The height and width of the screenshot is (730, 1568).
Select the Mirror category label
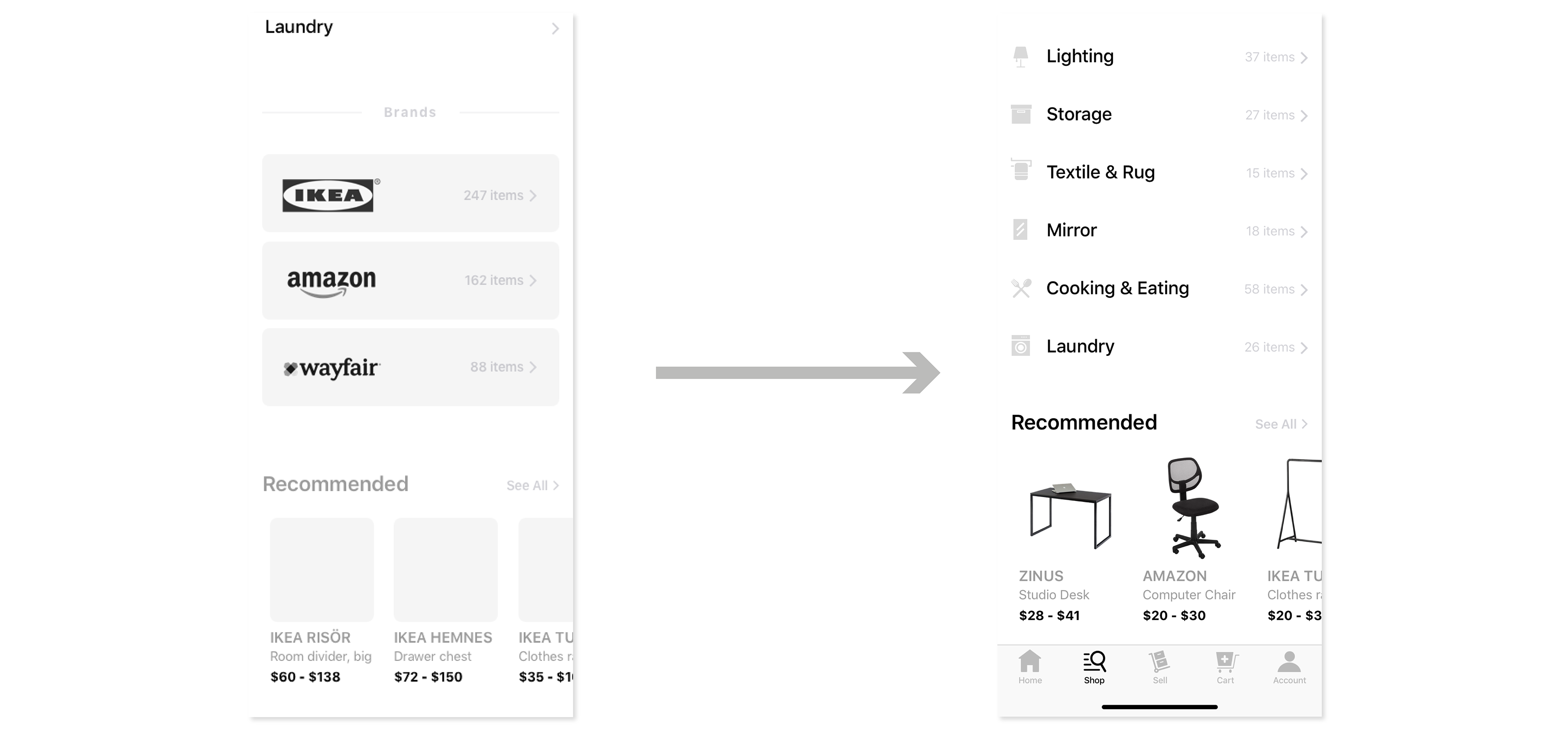tap(1071, 230)
